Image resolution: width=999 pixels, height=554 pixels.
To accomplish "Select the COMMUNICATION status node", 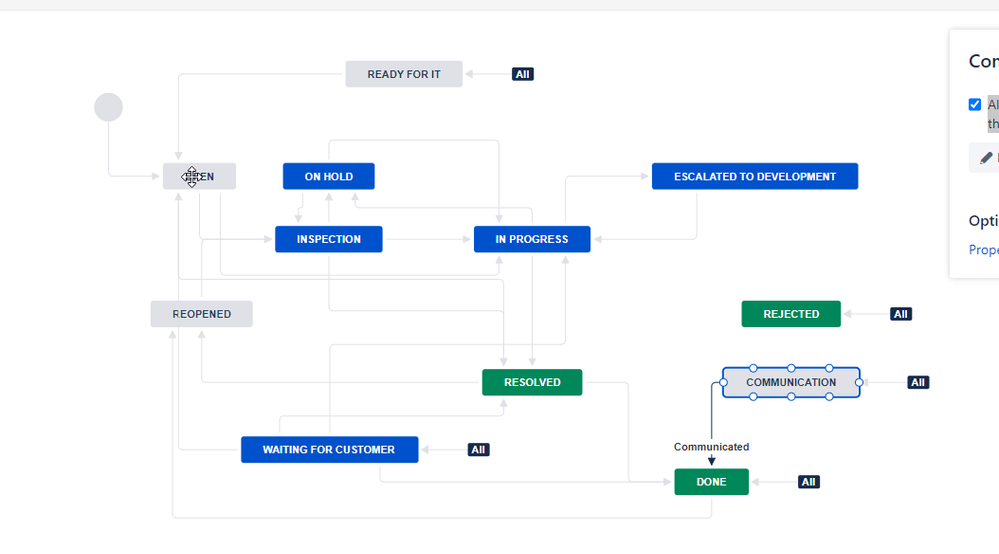I will 791,382.
